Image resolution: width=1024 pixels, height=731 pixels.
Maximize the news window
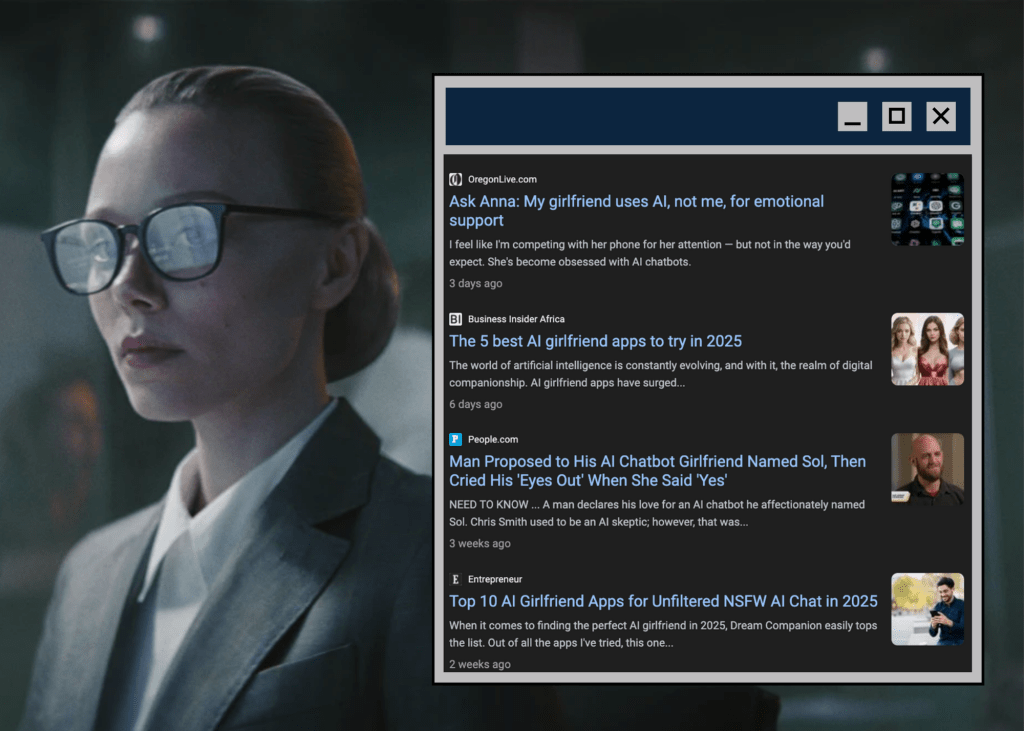896,117
